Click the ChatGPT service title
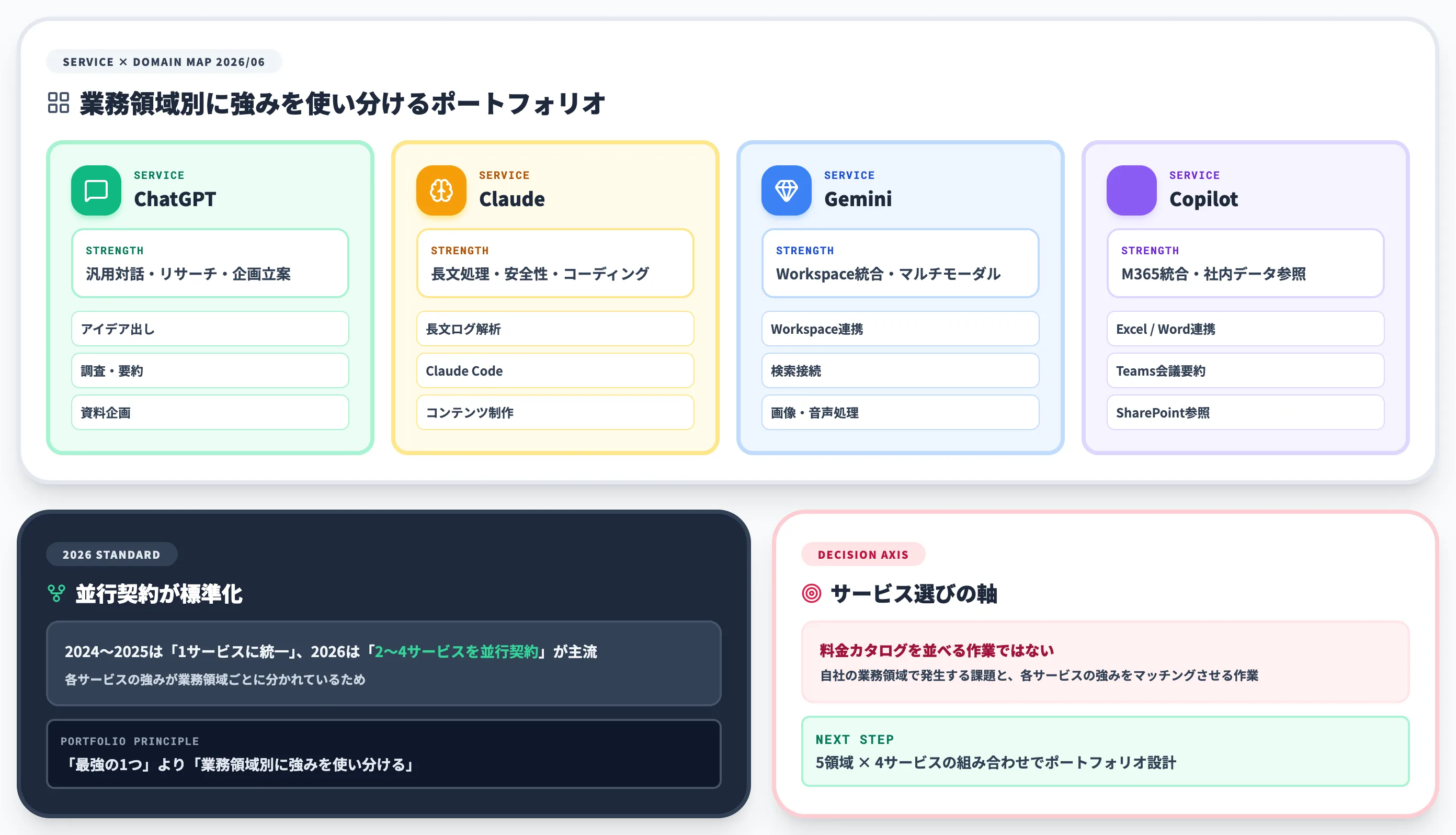The height and width of the screenshot is (835, 1456). coord(175,199)
